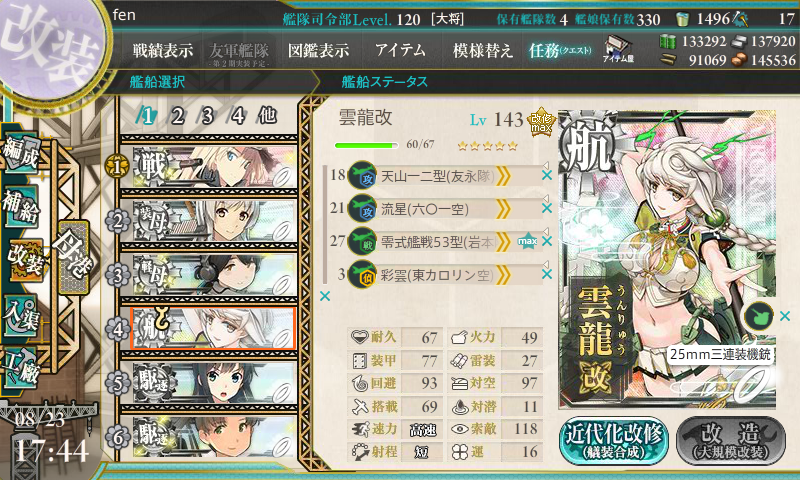Screen dimensions: 800x480
Task: Clear all equipment with lower-left X
Action: point(324,296)
